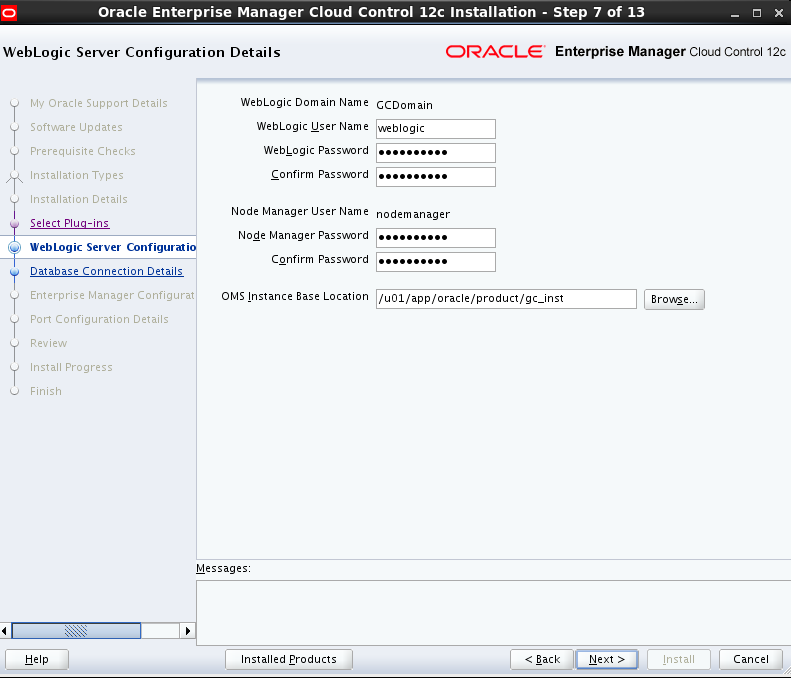Click the OMS Instance Base Location field

pyautogui.click(x=506, y=299)
